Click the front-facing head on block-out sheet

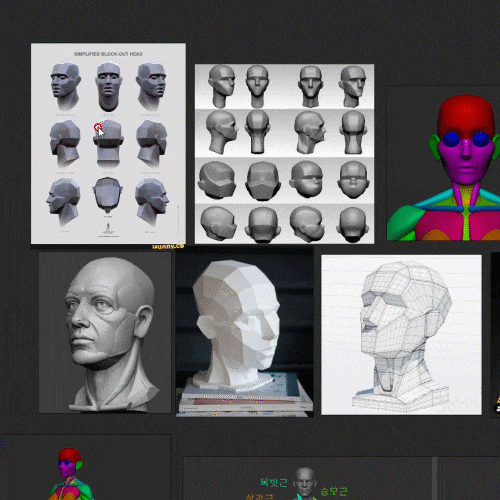tap(109, 87)
